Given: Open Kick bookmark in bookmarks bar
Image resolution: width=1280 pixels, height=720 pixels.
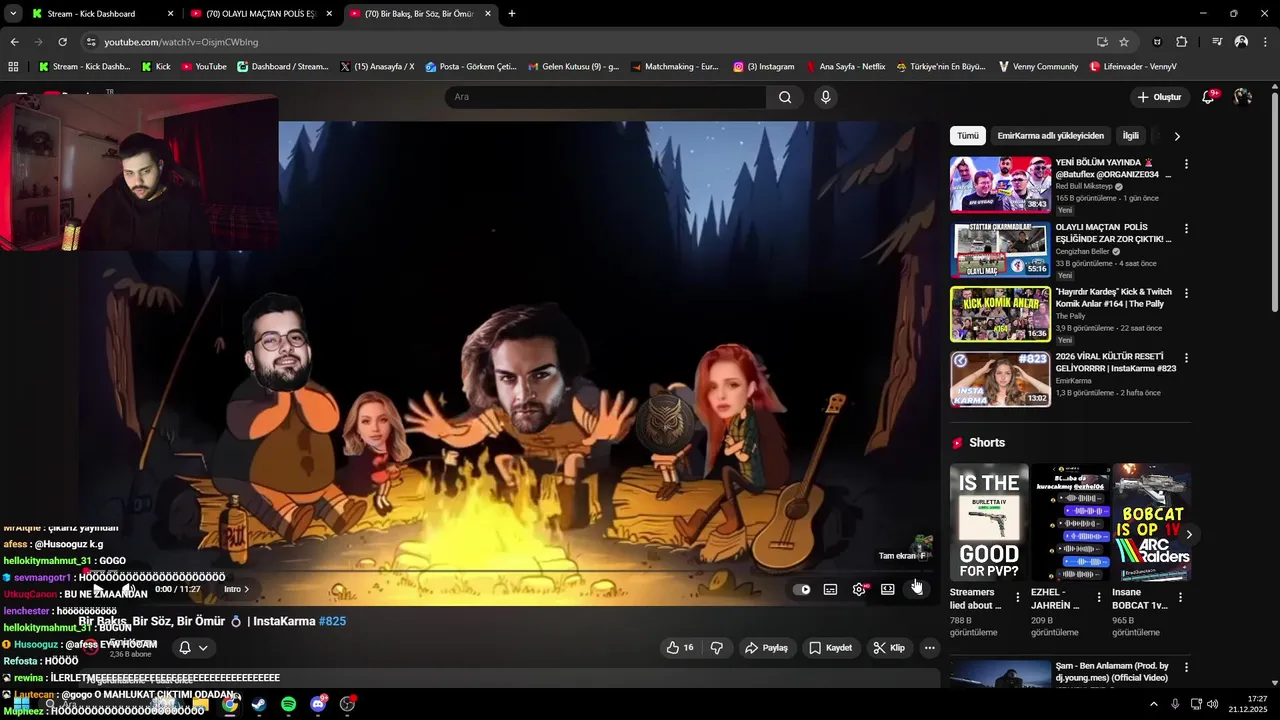Looking at the screenshot, I should [156, 67].
